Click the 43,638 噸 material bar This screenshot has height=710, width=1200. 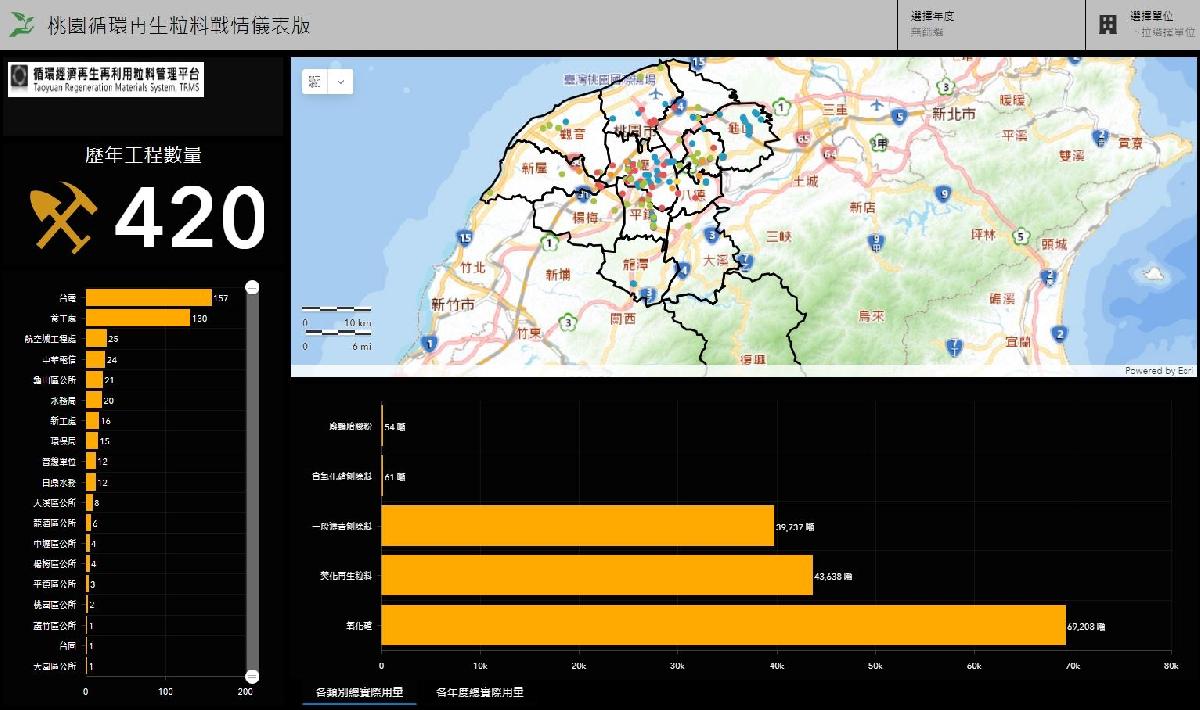[597, 575]
